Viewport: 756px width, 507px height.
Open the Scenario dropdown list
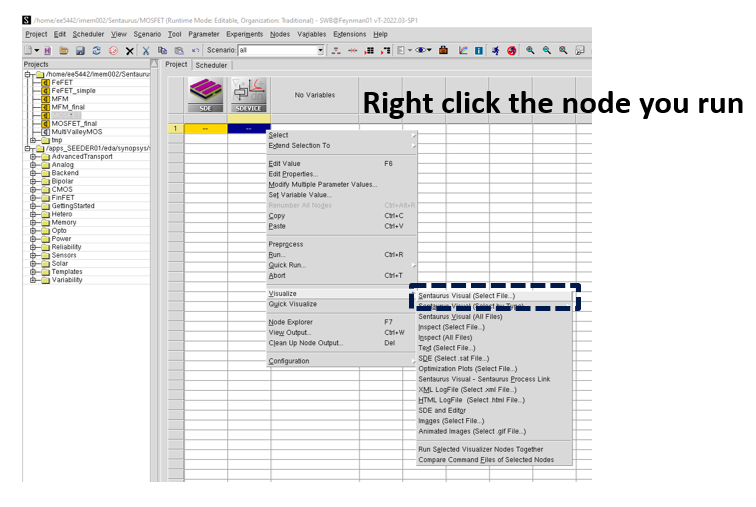320,50
